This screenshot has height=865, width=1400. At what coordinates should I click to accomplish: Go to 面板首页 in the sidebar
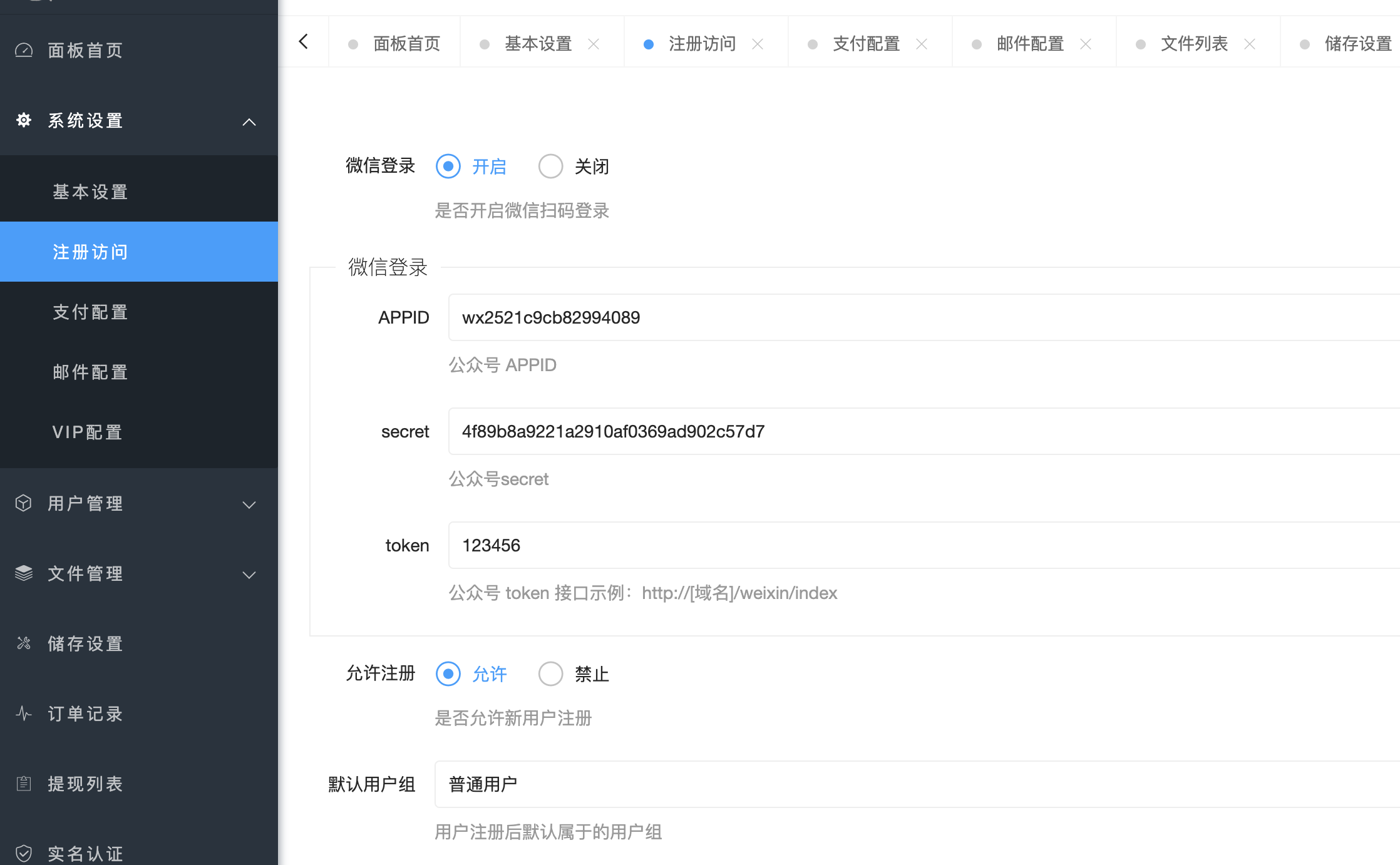(x=139, y=50)
